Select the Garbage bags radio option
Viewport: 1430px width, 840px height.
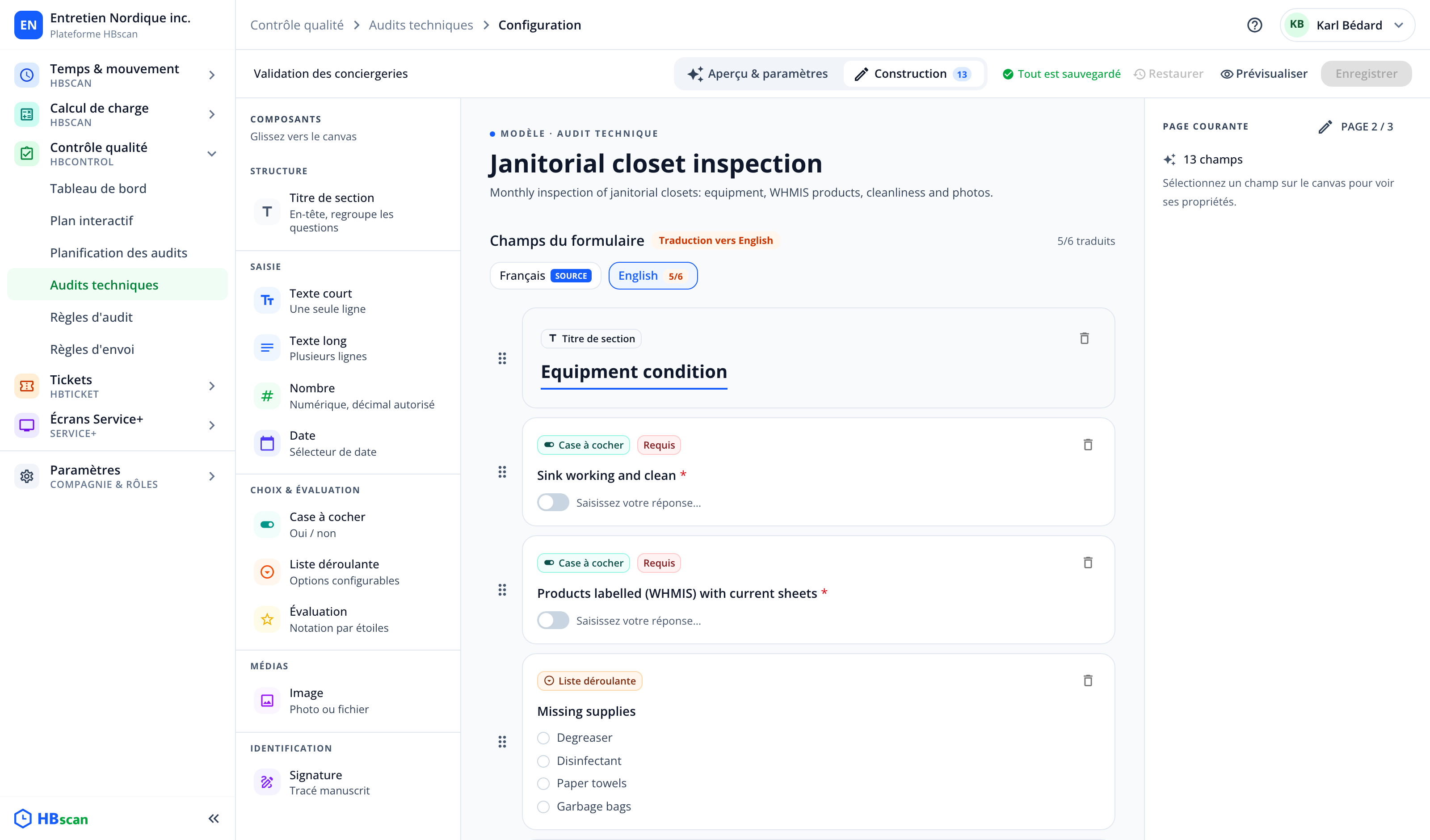(543, 807)
